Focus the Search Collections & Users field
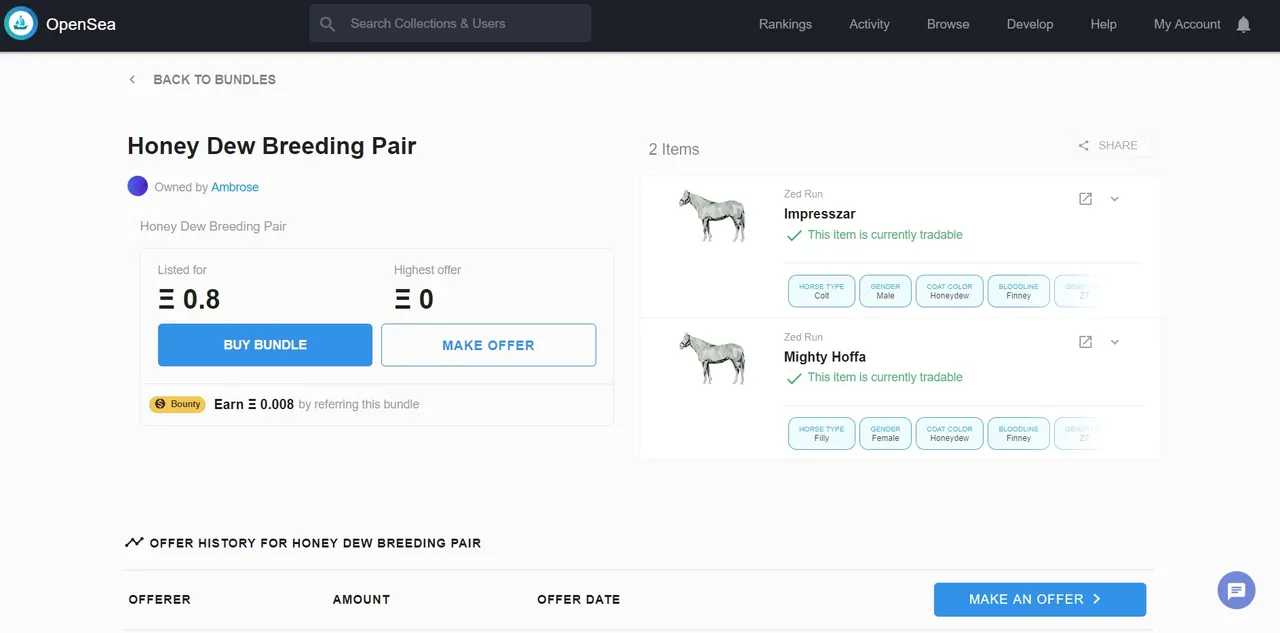 (x=450, y=23)
